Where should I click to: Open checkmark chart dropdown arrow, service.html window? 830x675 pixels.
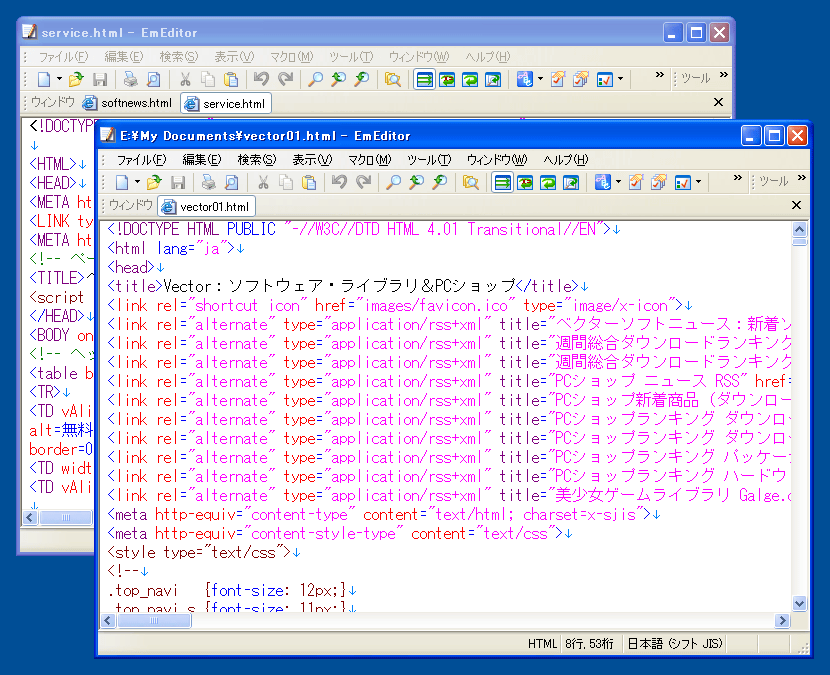tap(620, 79)
